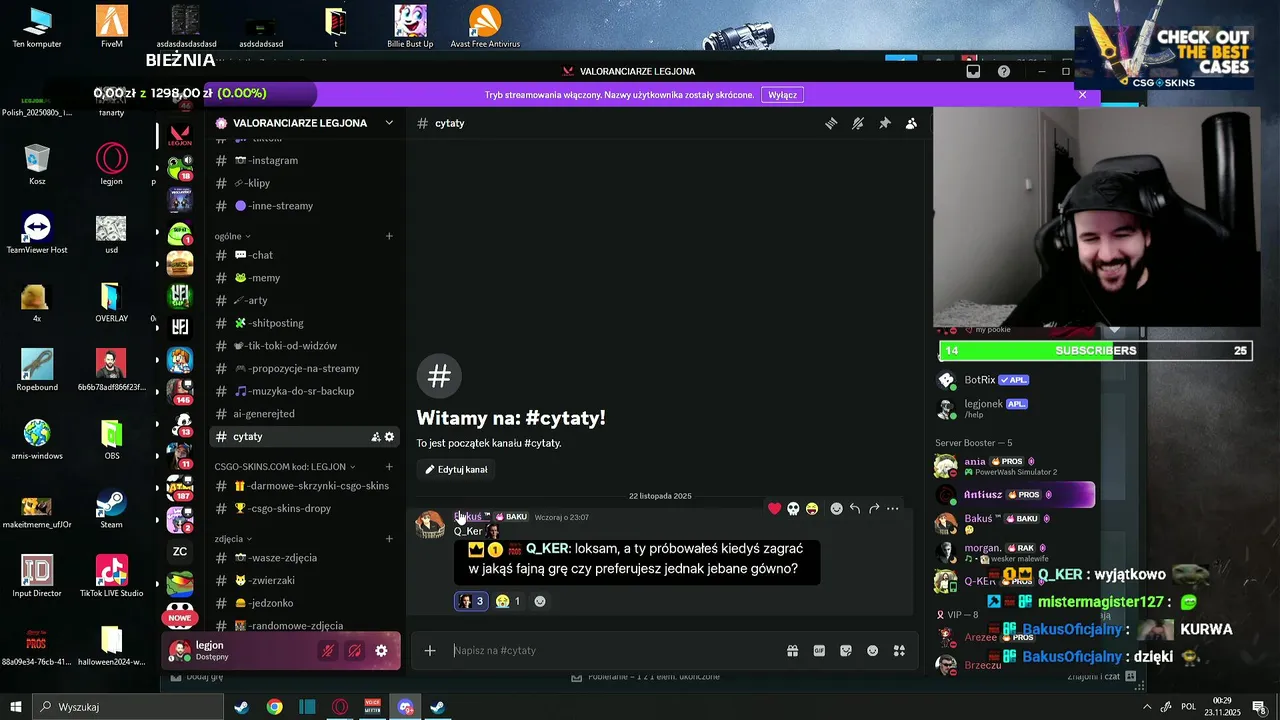Open -instagram channel

point(305,160)
